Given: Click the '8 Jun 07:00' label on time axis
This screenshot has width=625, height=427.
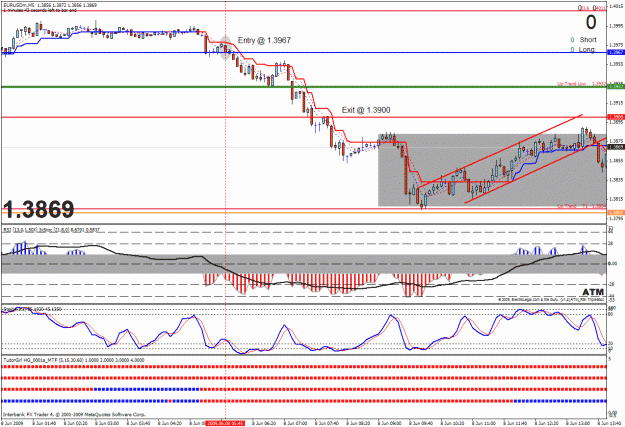Looking at the screenshot, I should pos(295,423).
